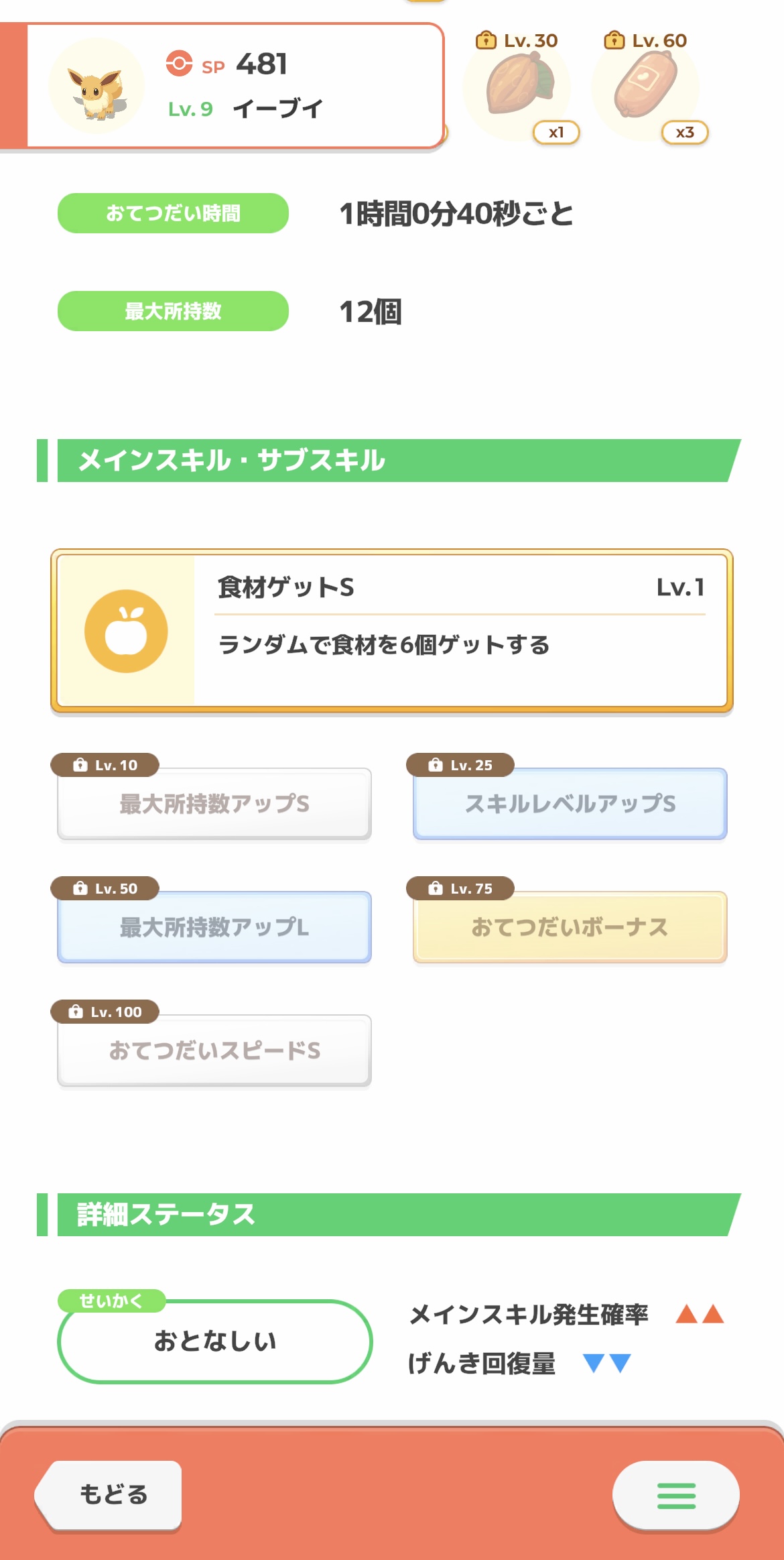Tap the 最大所持数 green label
The height and width of the screenshot is (1560, 784).
(x=173, y=311)
